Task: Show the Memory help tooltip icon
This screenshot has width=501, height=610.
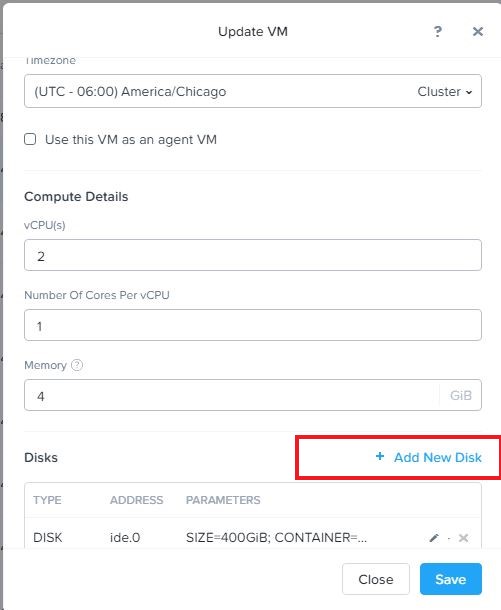Action: coord(77,365)
